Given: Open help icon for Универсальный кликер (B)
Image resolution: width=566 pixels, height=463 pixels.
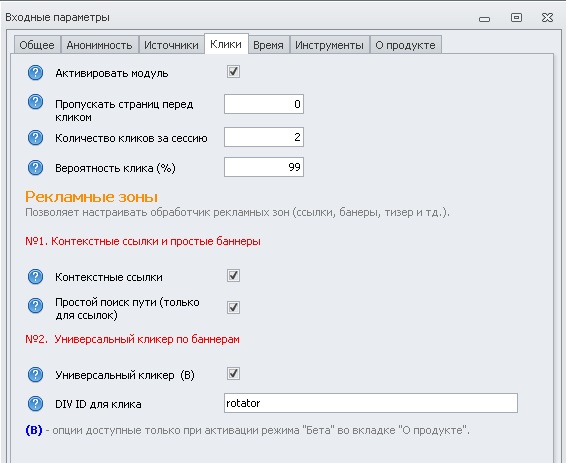Looking at the screenshot, I should click(35, 374).
